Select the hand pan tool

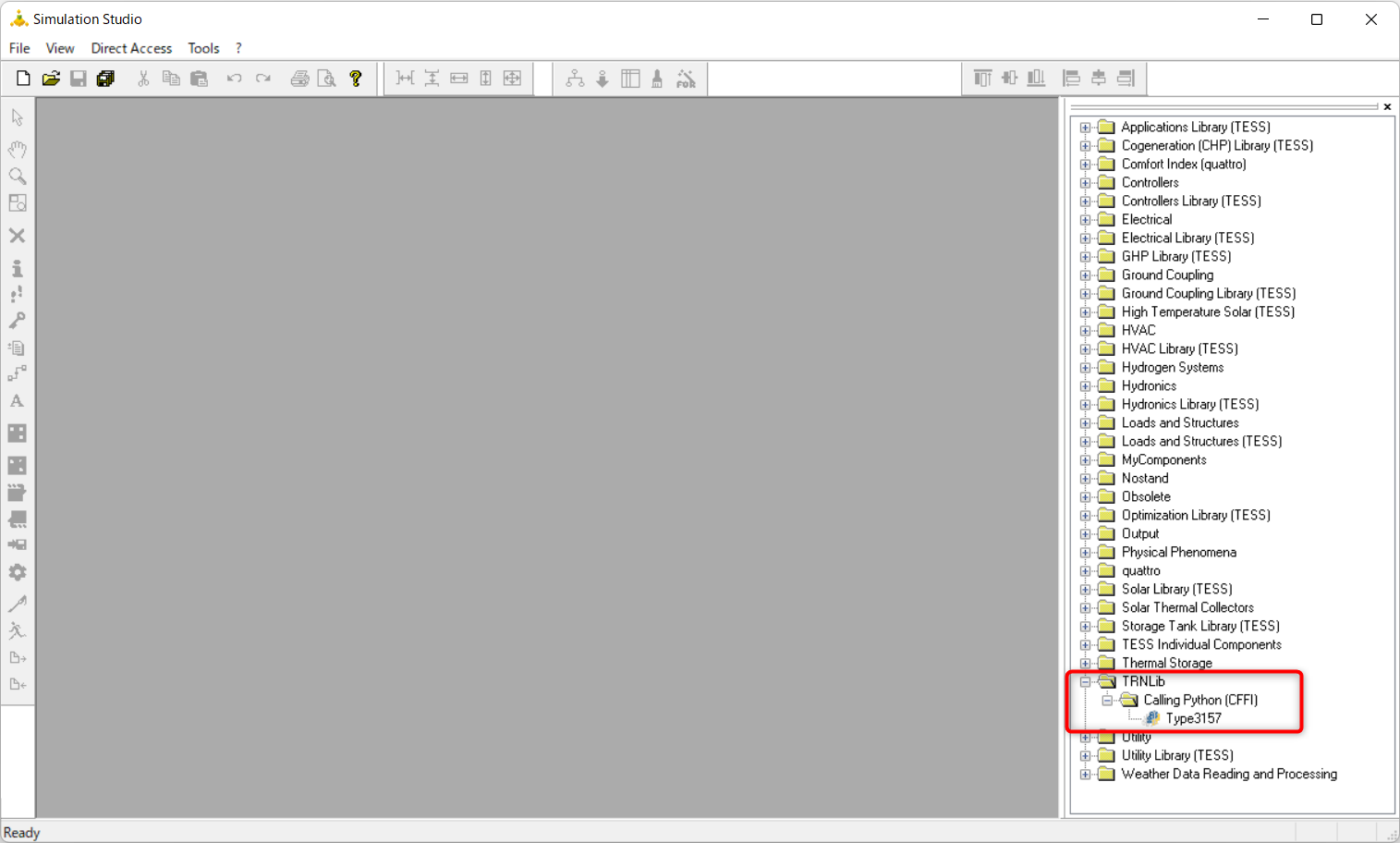(x=17, y=149)
